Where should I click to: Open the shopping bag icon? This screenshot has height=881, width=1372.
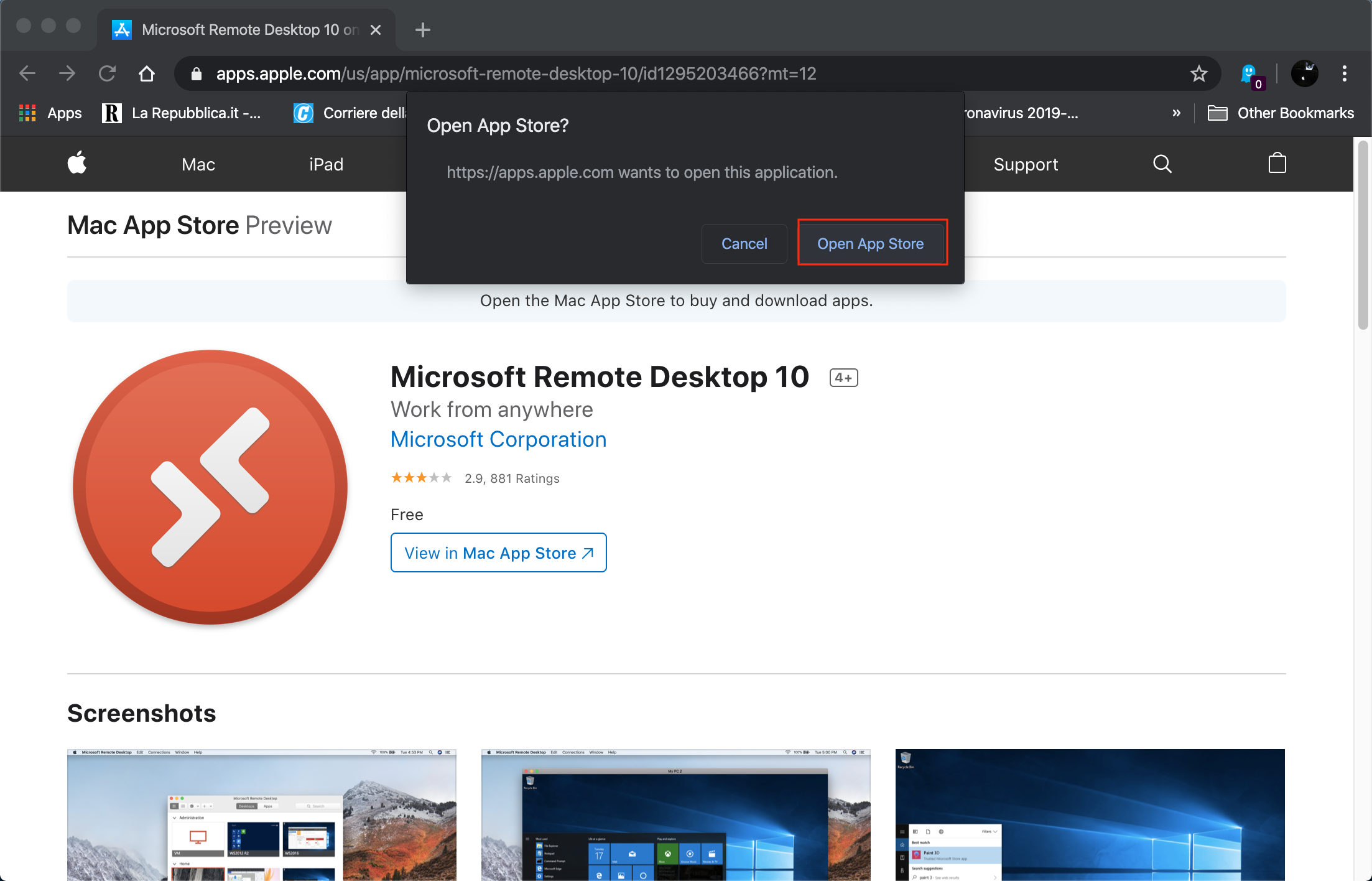point(1277,163)
